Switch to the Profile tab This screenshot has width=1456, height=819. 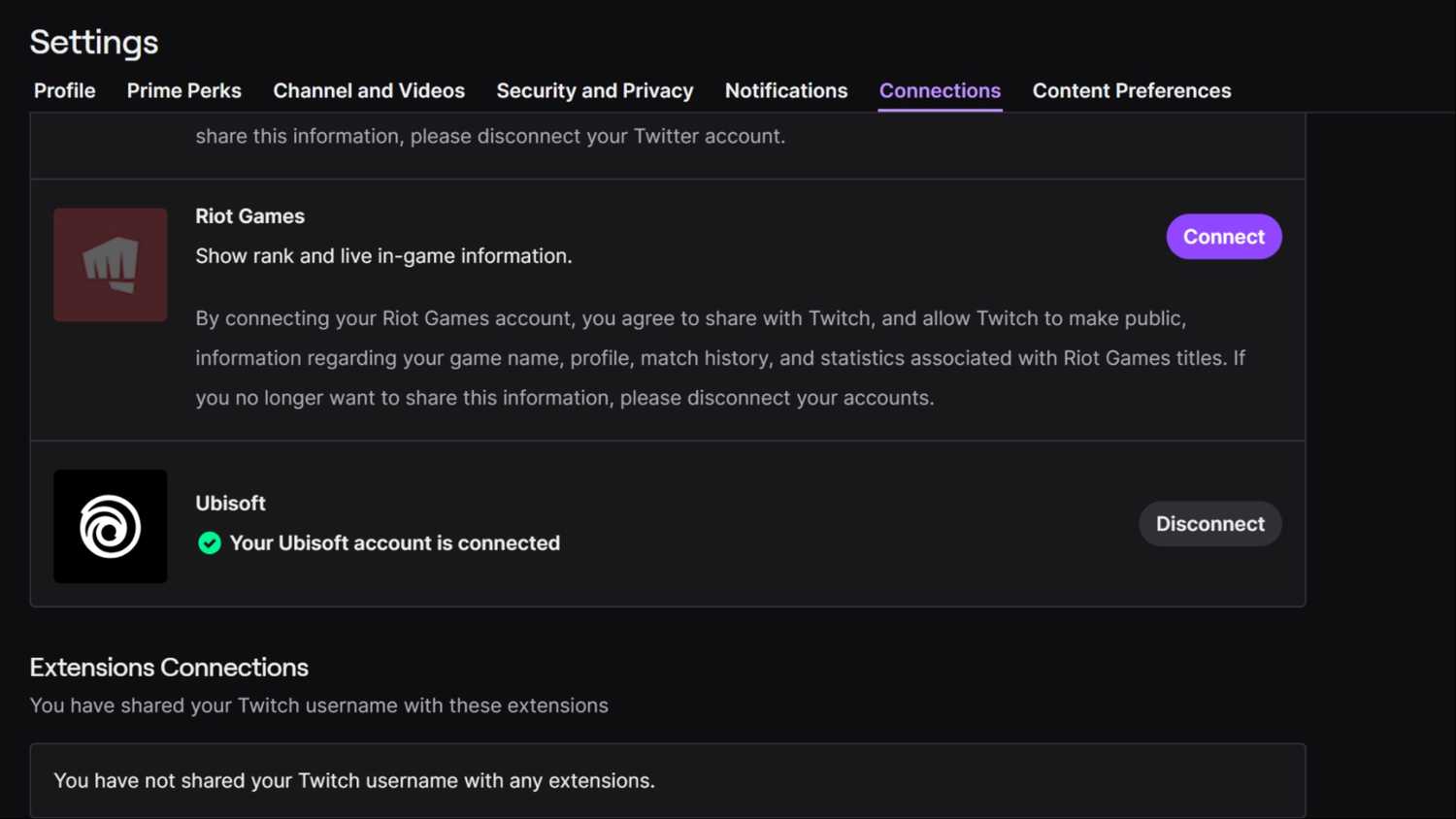pyautogui.click(x=64, y=90)
